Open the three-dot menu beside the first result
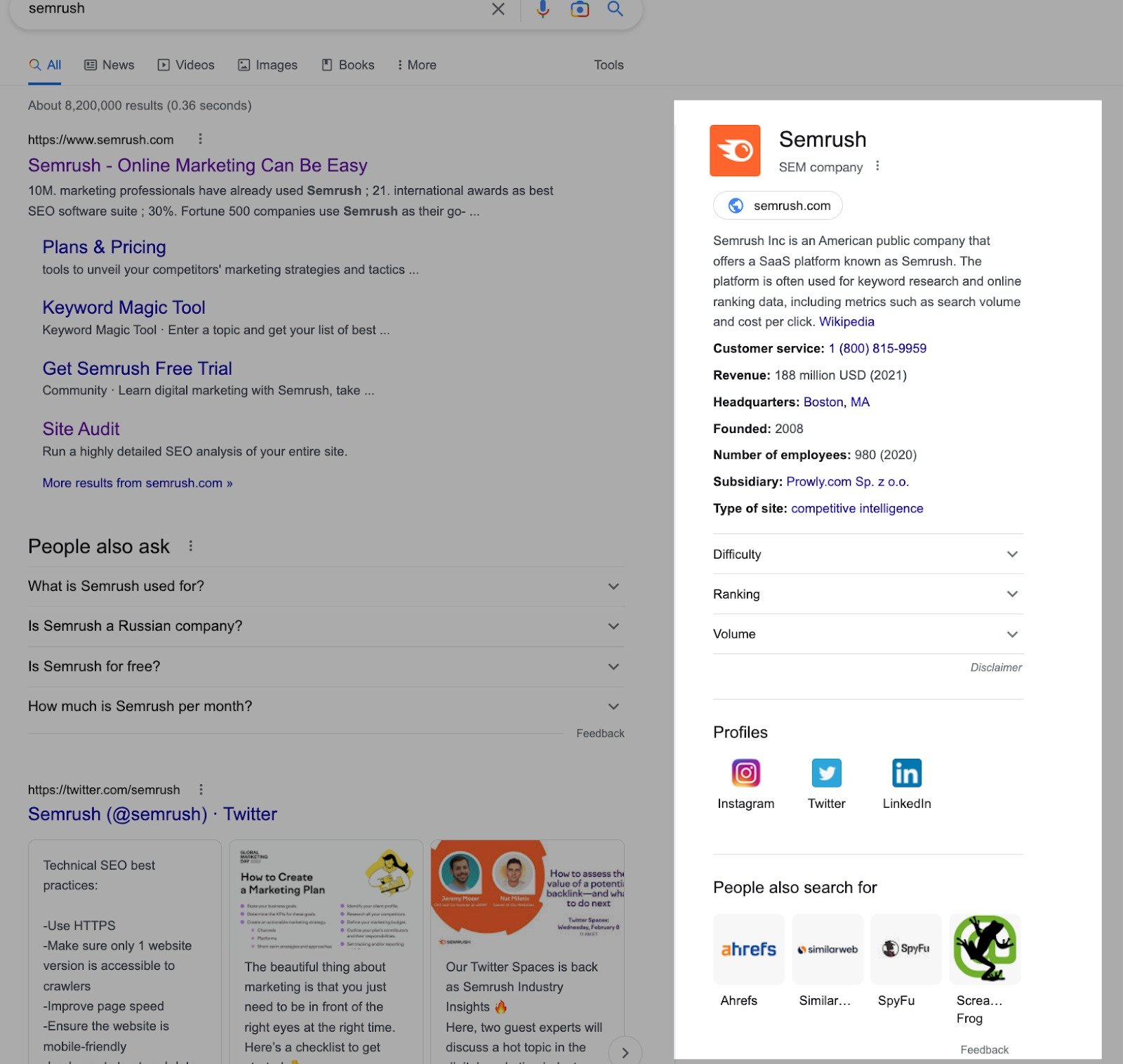Image resolution: width=1123 pixels, height=1064 pixels. (x=200, y=139)
